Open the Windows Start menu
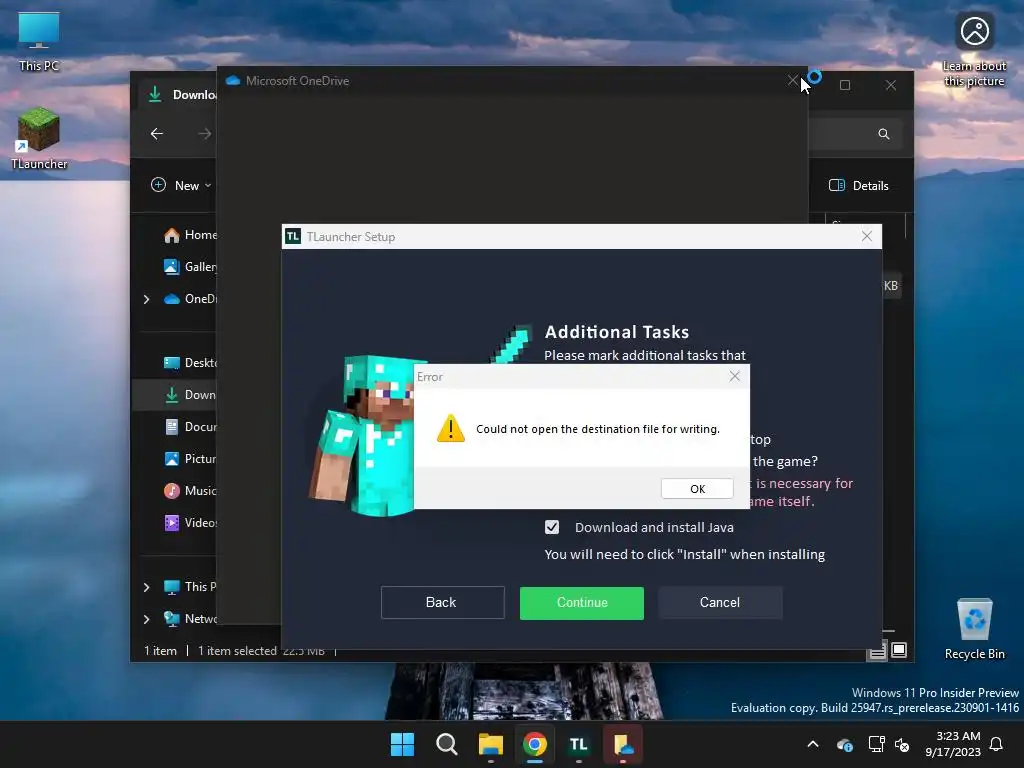This screenshot has height=768, width=1024. 402,744
